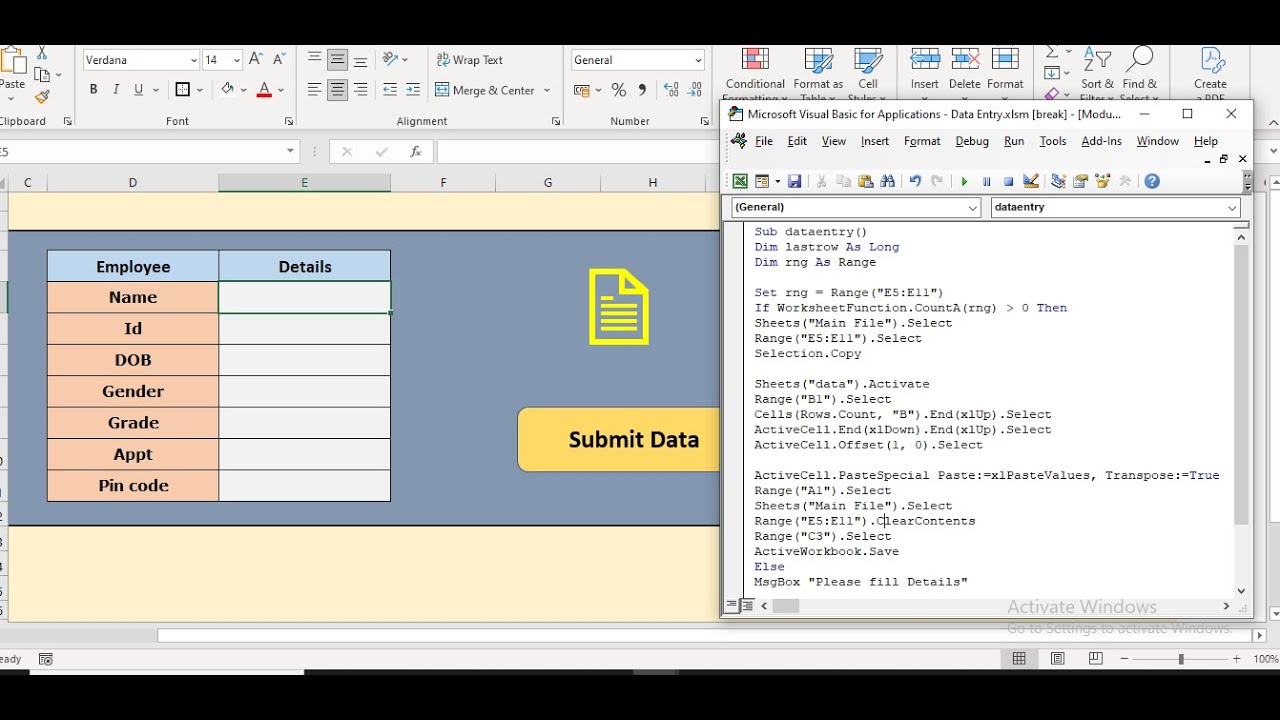1280x720 pixels.
Task: Click the Insert Function fx icon
Action: point(415,152)
